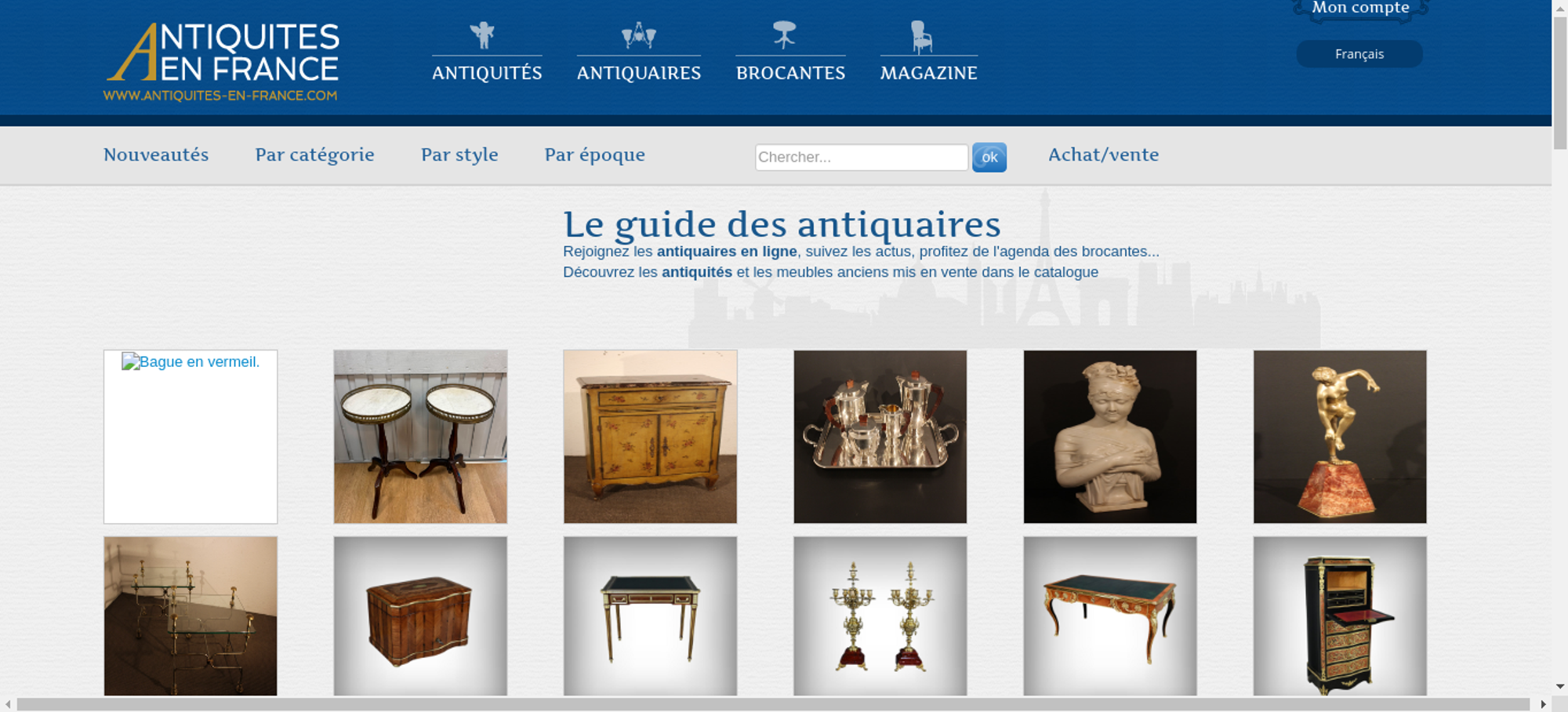Viewport: 1568px width, 712px height.
Task: Click the blue ok search button
Action: (x=989, y=157)
